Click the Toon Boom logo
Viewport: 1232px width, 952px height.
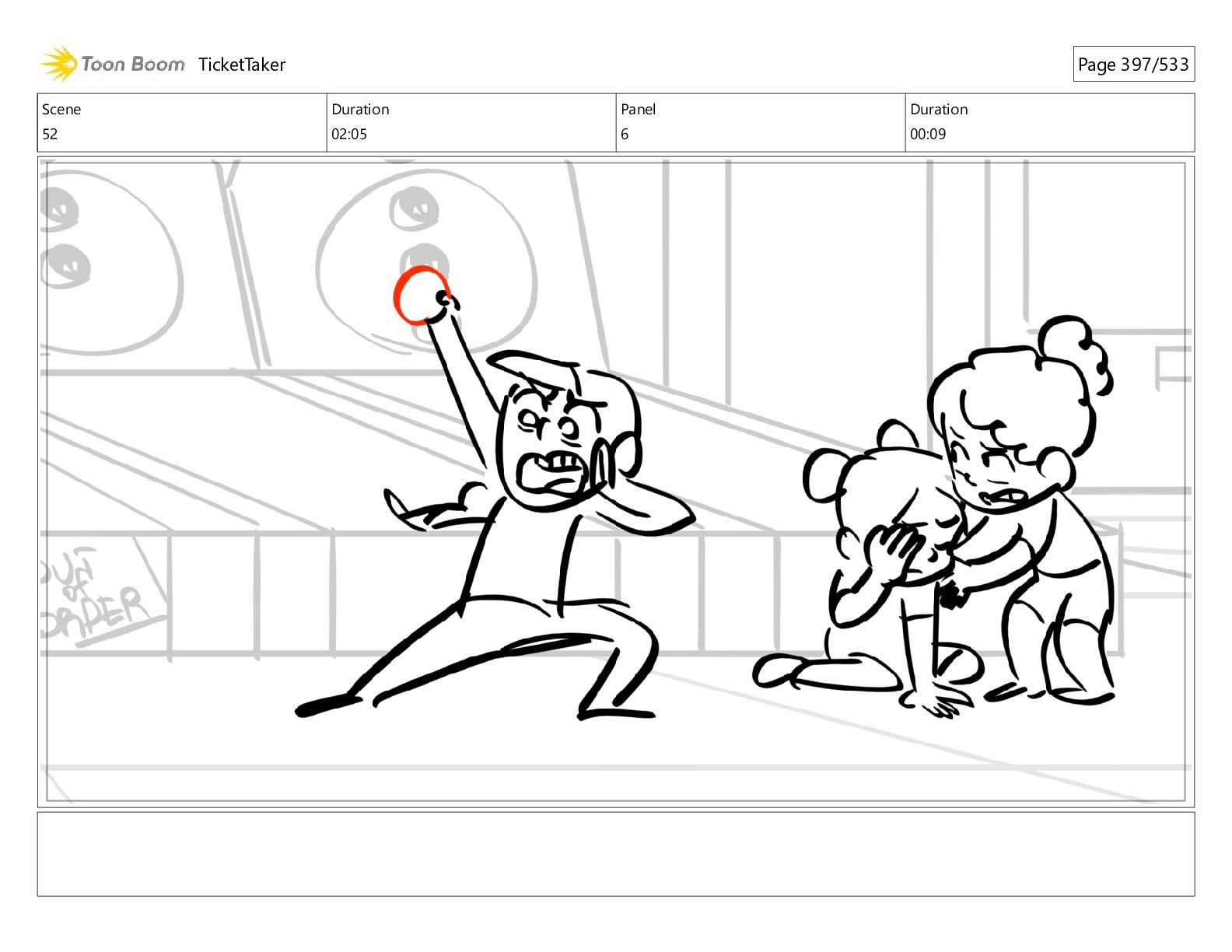[x=113, y=64]
